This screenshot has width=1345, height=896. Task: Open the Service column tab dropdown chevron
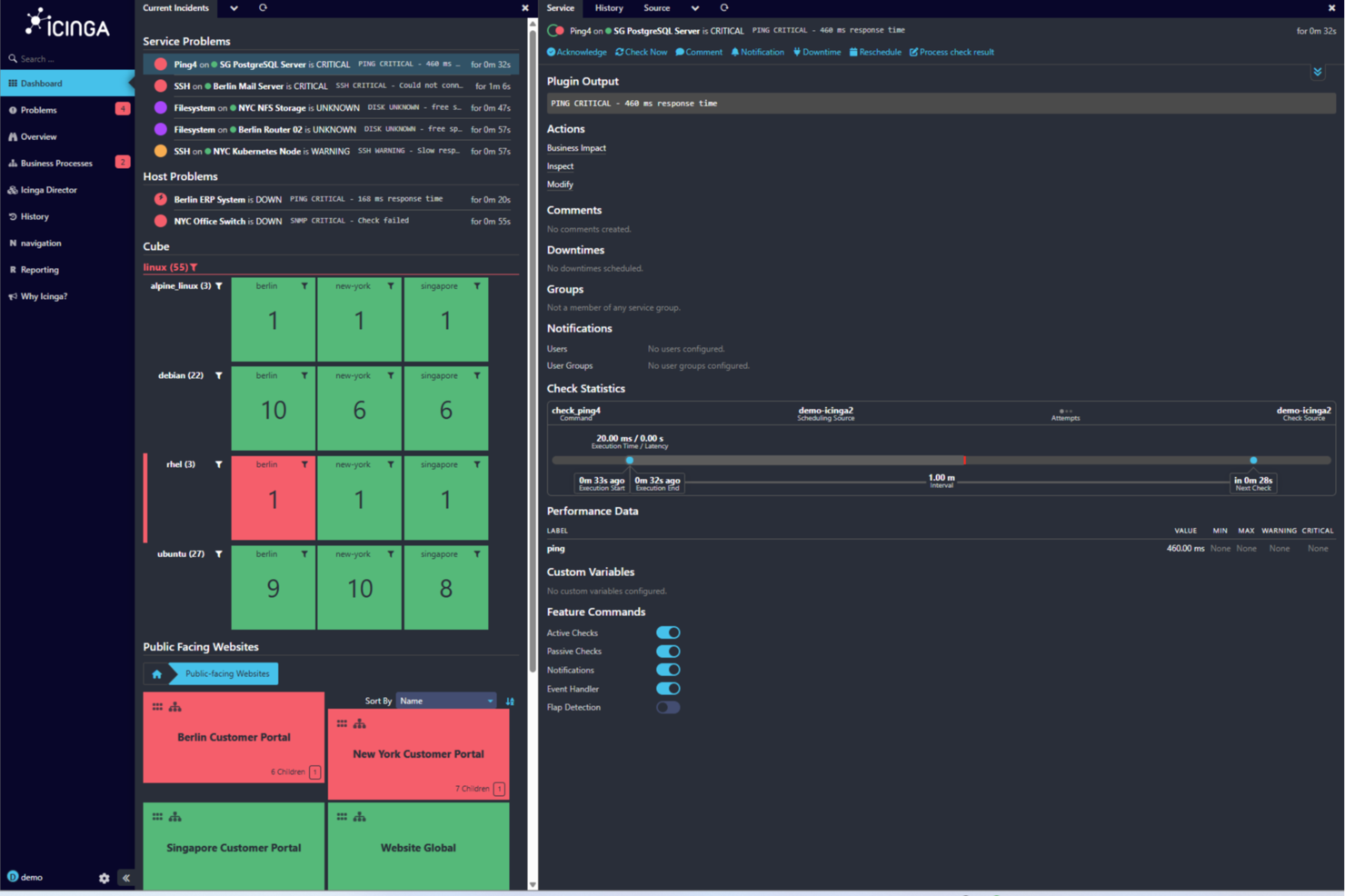coord(695,8)
